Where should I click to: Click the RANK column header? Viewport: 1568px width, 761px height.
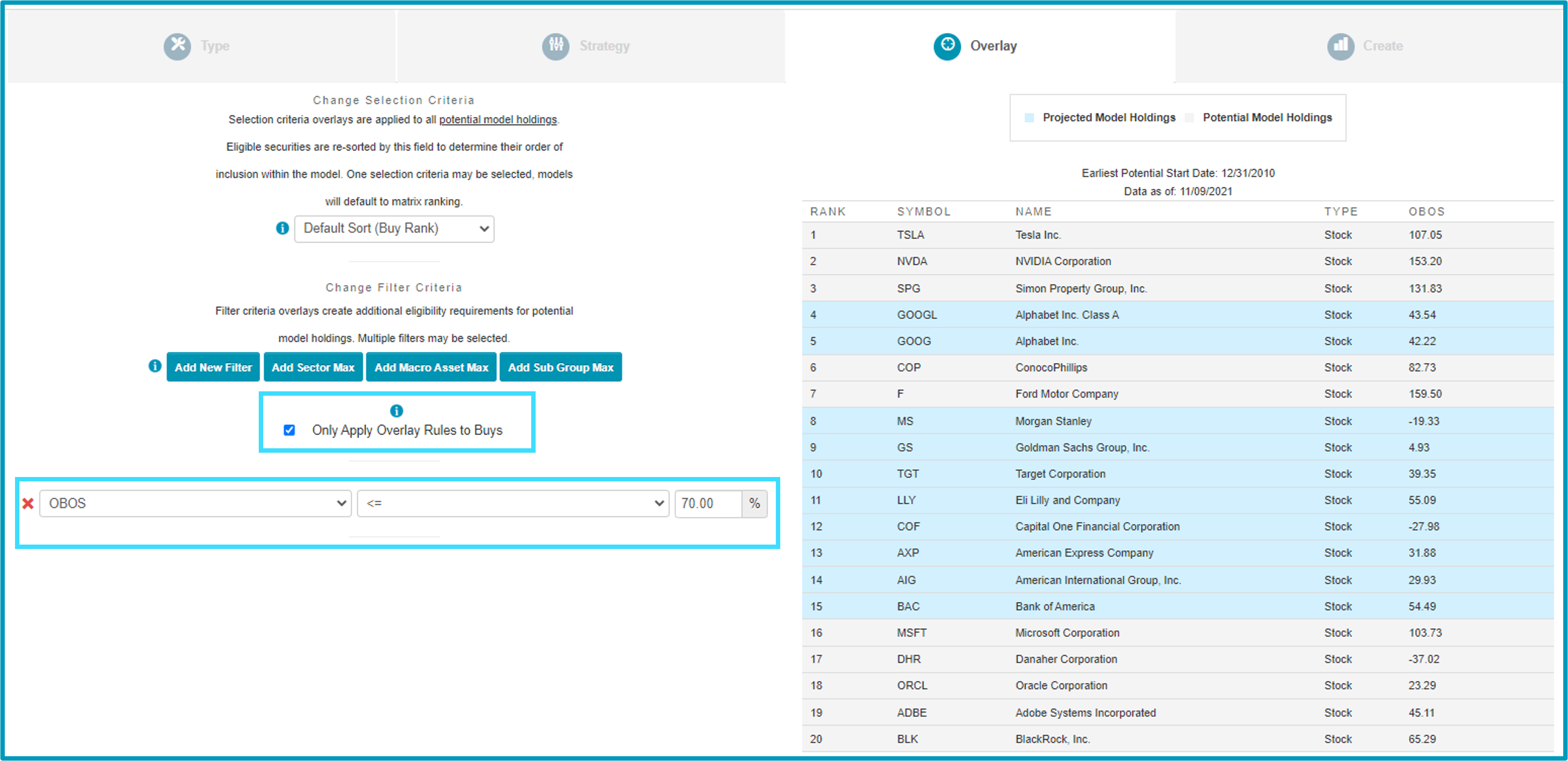(x=827, y=211)
